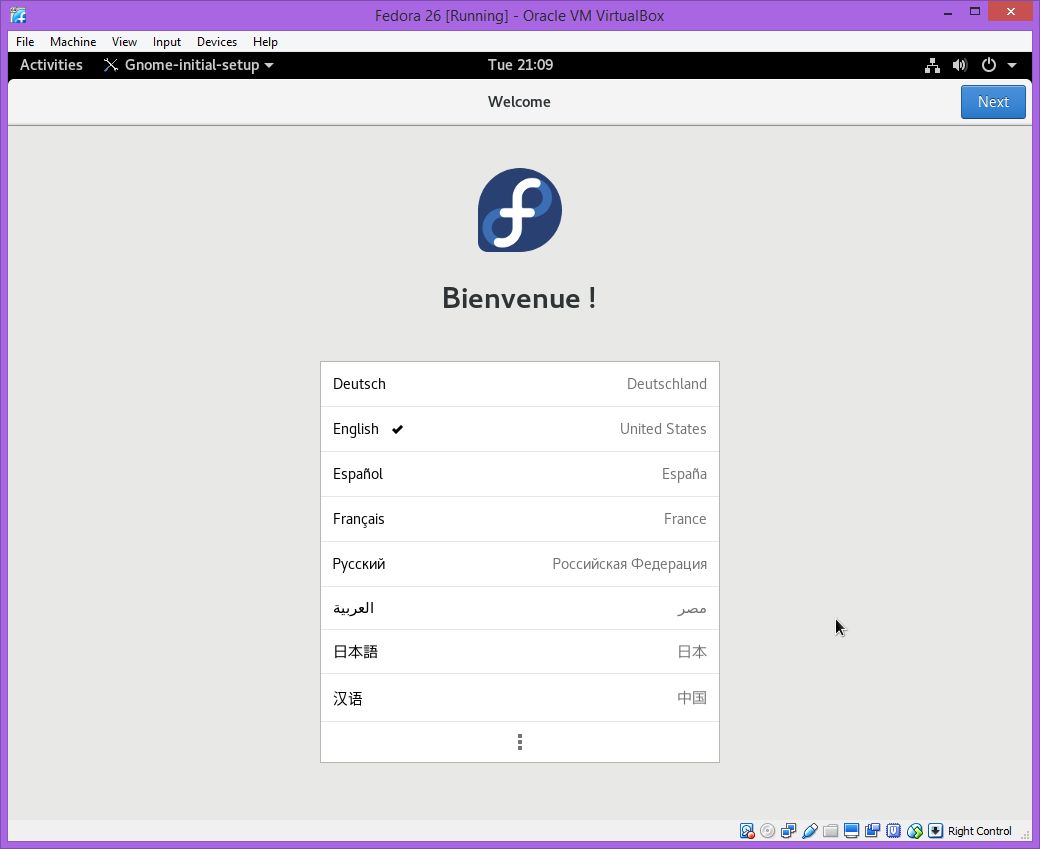This screenshot has height=849, width=1040.
Task: Click the shared folders status icon
Action: coord(830,831)
